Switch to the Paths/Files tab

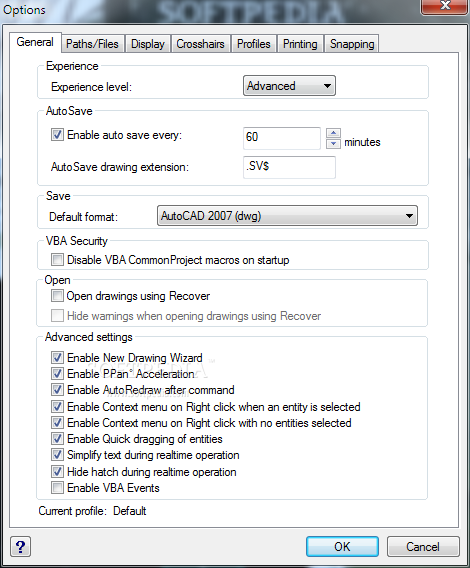coord(92,44)
